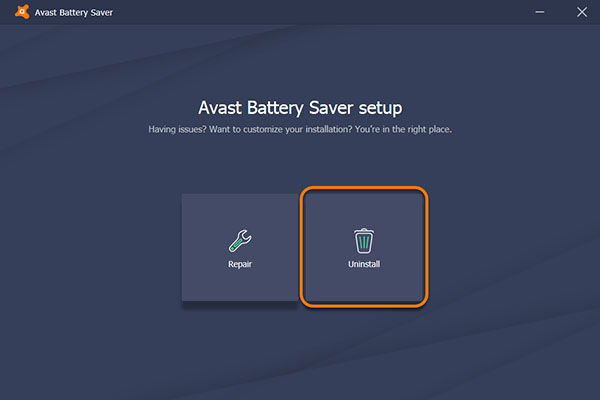Click the 'Avast Battery Saver setup' heading

tap(300, 108)
